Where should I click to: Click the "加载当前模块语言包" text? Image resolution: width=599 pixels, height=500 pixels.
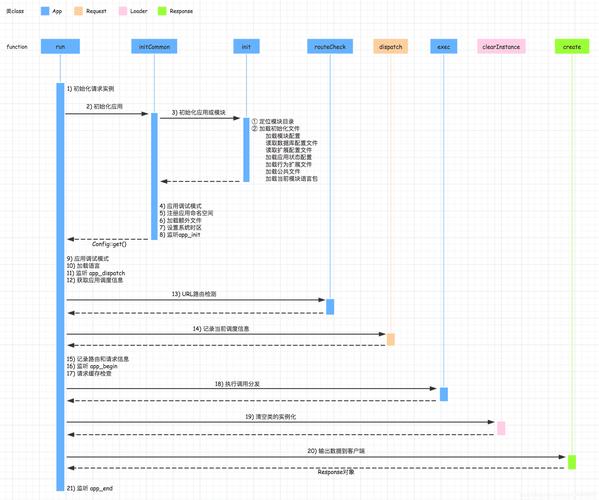coord(291,179)
